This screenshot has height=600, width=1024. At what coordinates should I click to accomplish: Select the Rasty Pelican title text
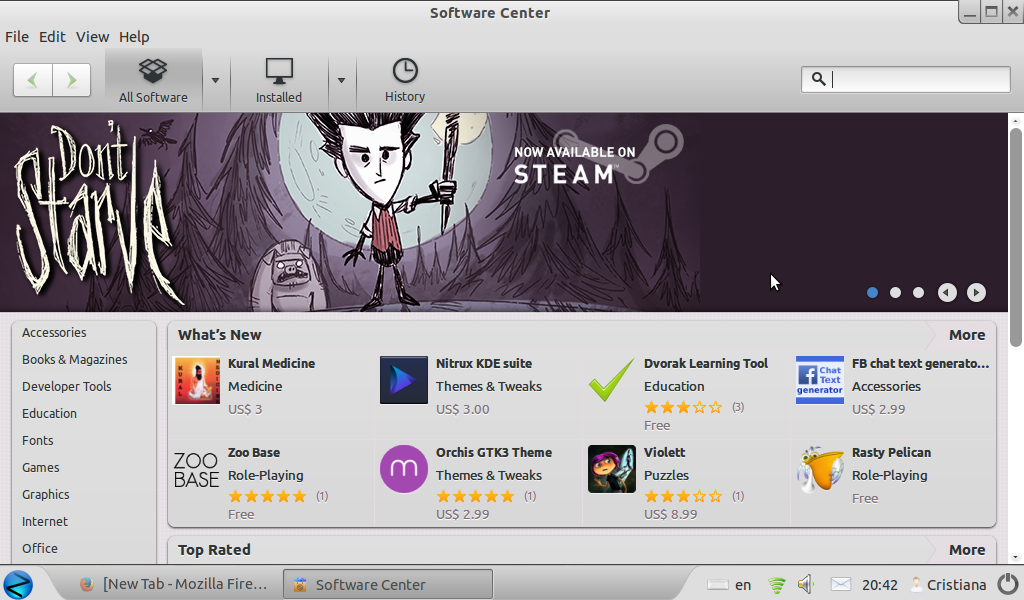point(891,452)
